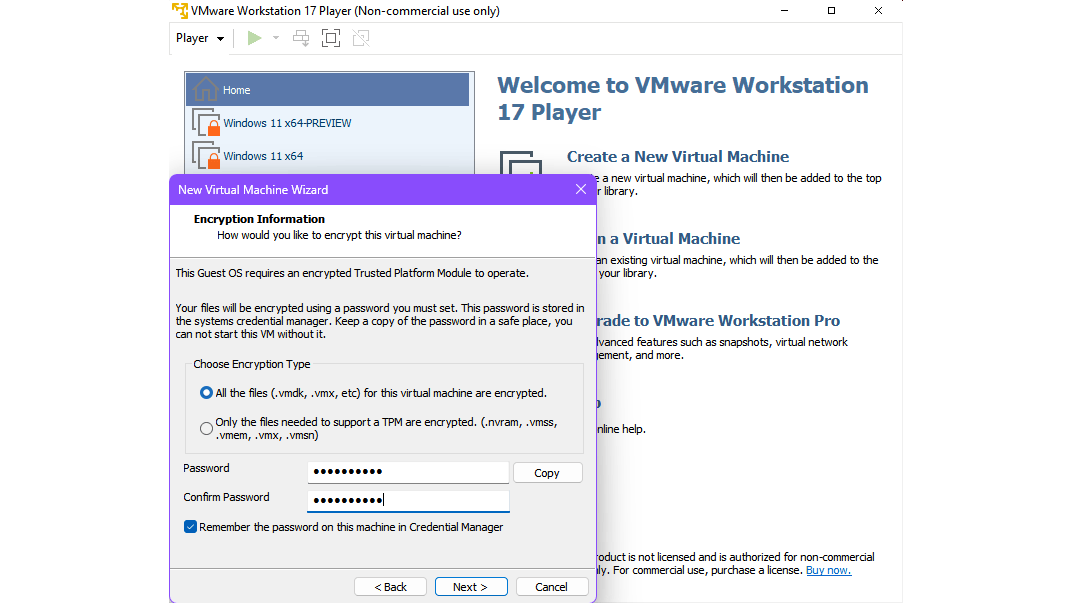Go back with the < Back button
Screen dimensions: 1072x603
coord(390,587)
